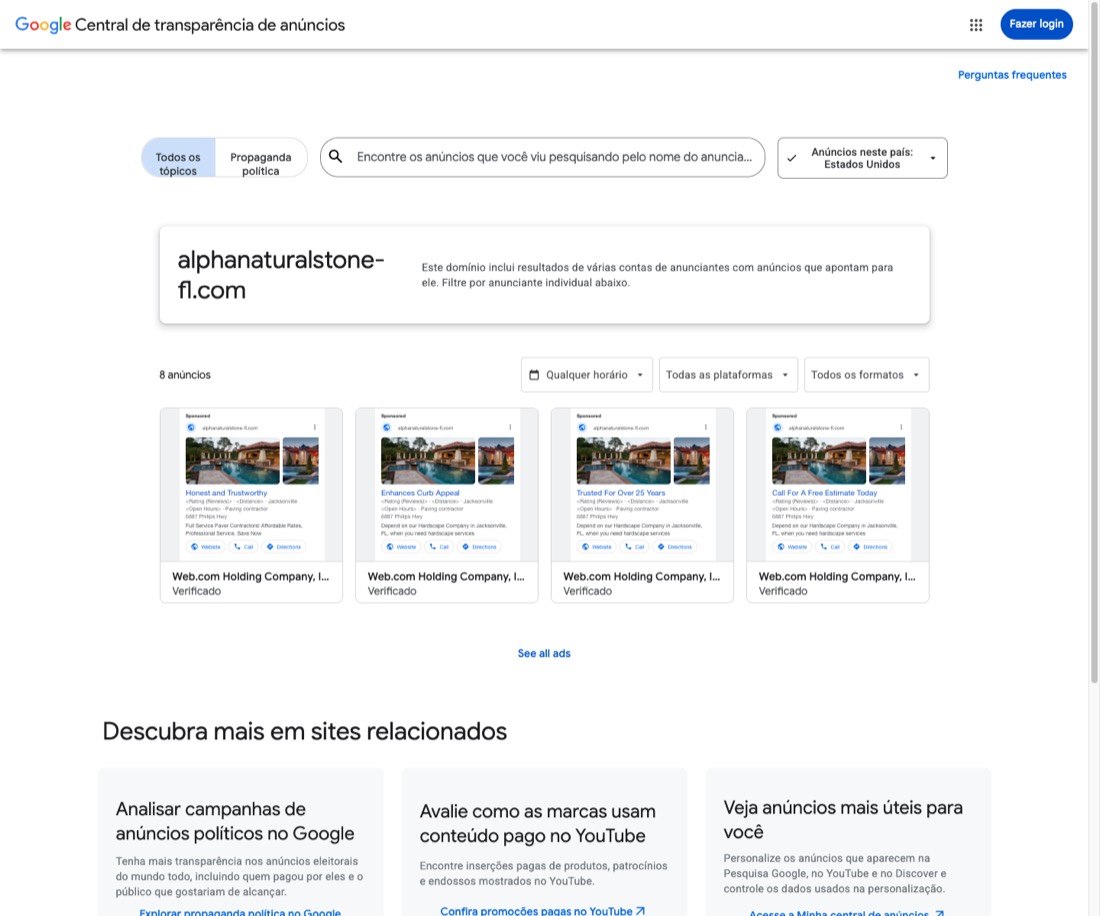This screenshot has height=916, width=1100.
Task: Click the Google logo in header
Action: tap(43, 25)
